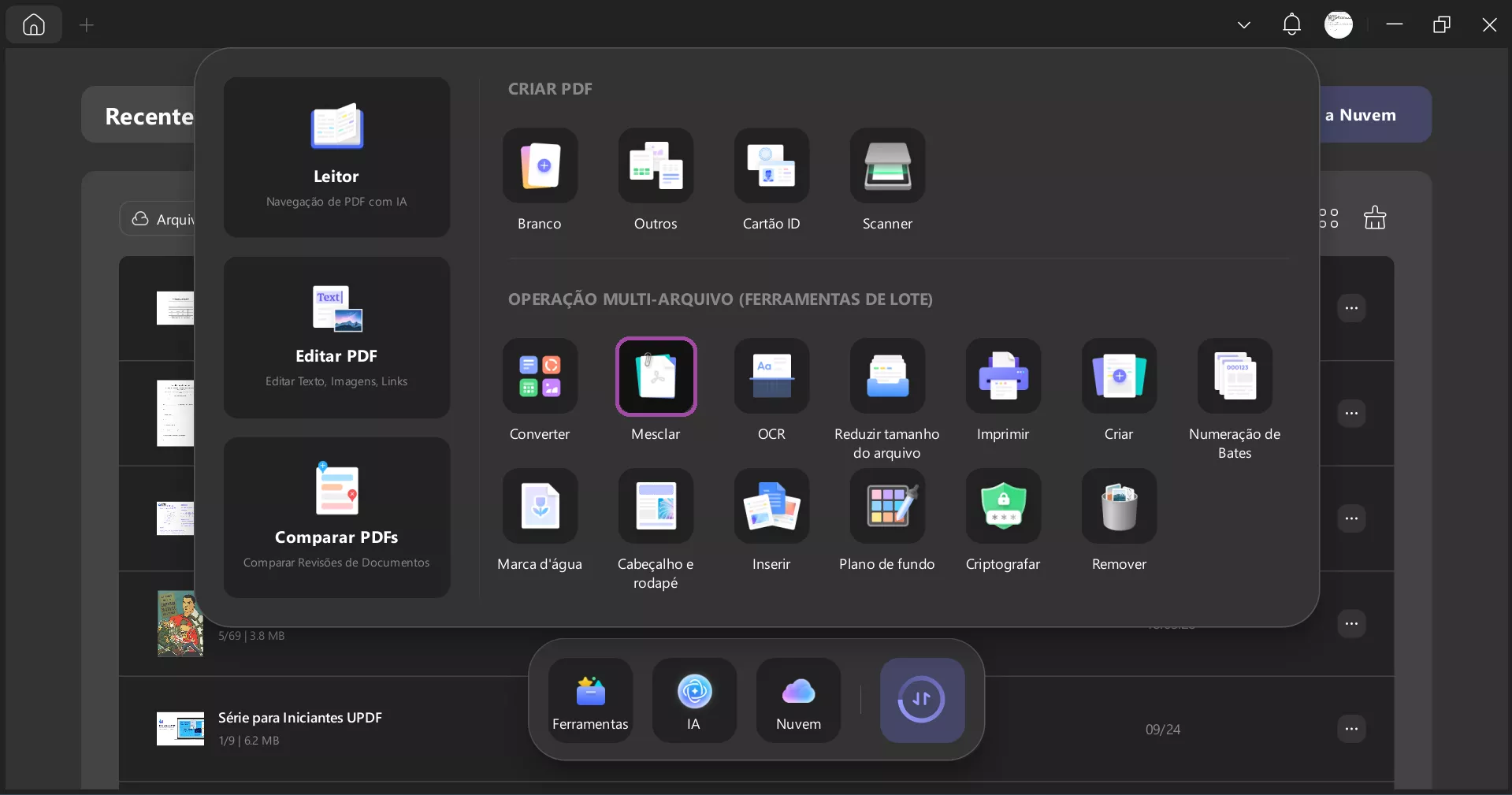
Task: Open the Imprimir batch tool
Action: coord(1003,376)
